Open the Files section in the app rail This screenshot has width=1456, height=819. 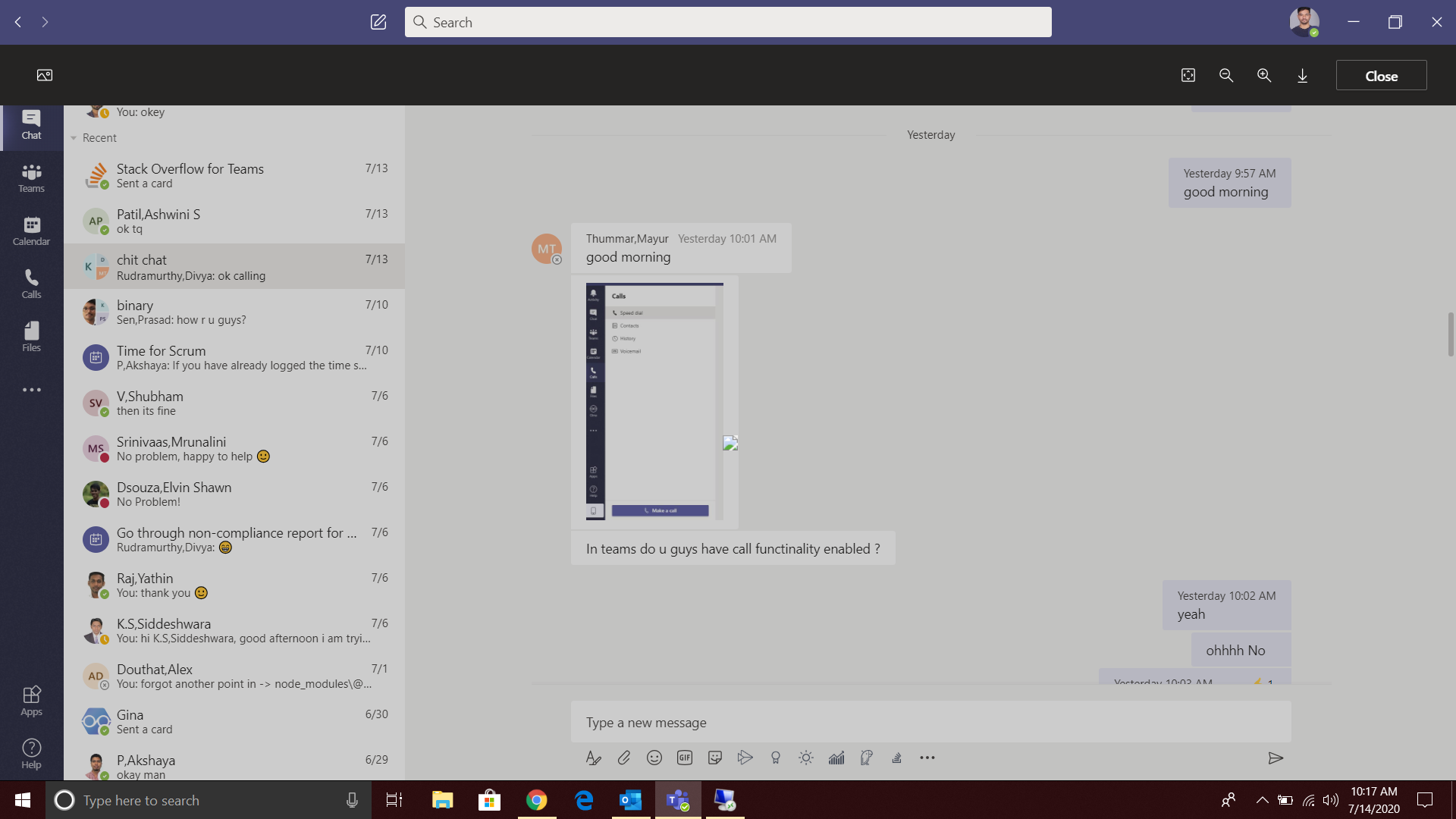pos(31,336)
